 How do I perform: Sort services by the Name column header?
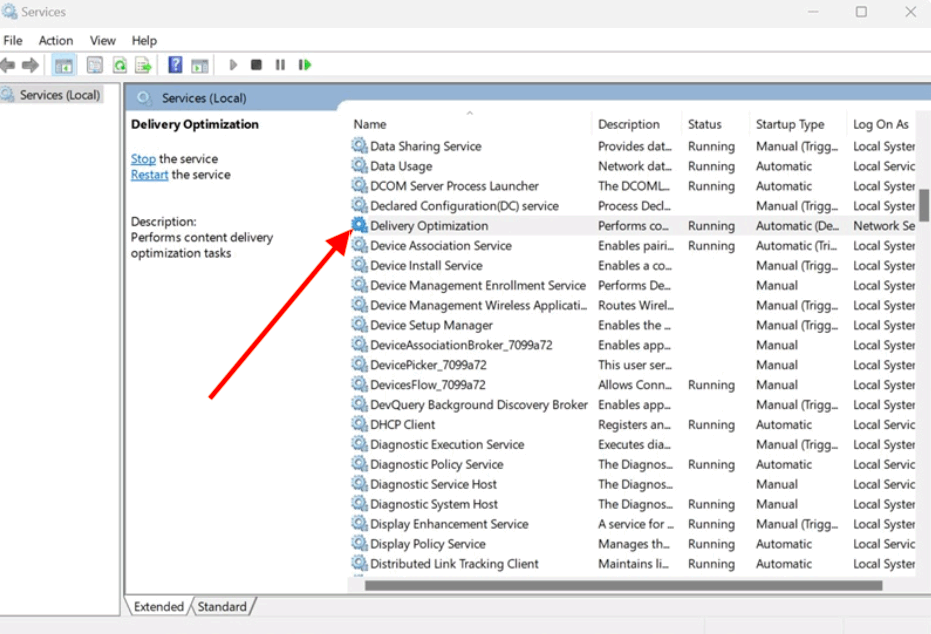370,124
